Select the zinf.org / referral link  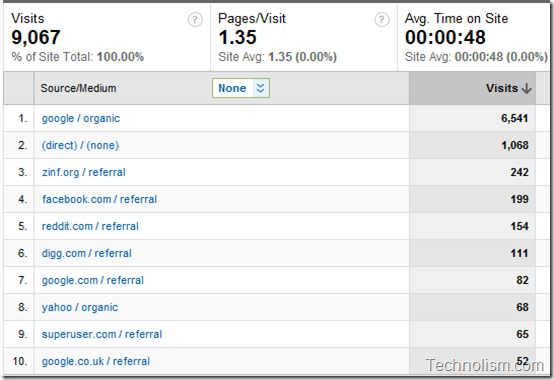pos(84,172)
